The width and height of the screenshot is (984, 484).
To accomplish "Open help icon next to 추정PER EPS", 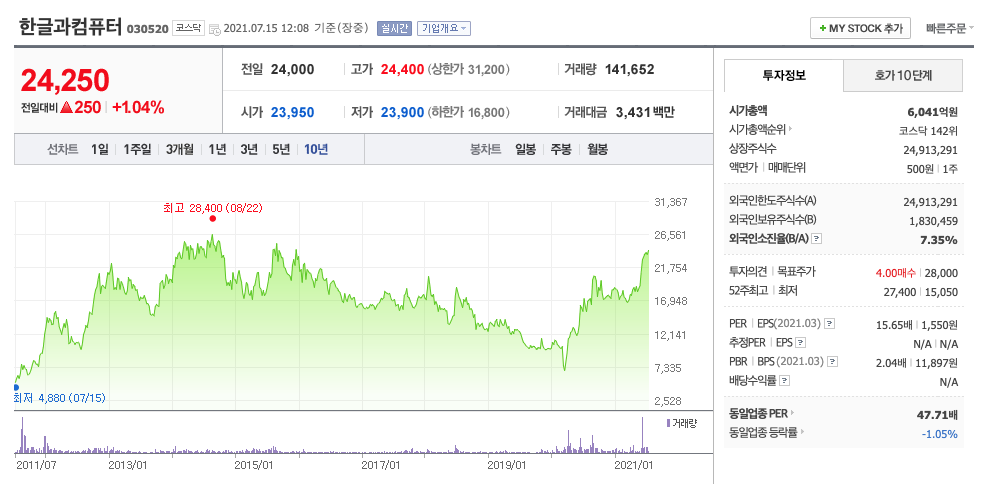I will [801, 343].
